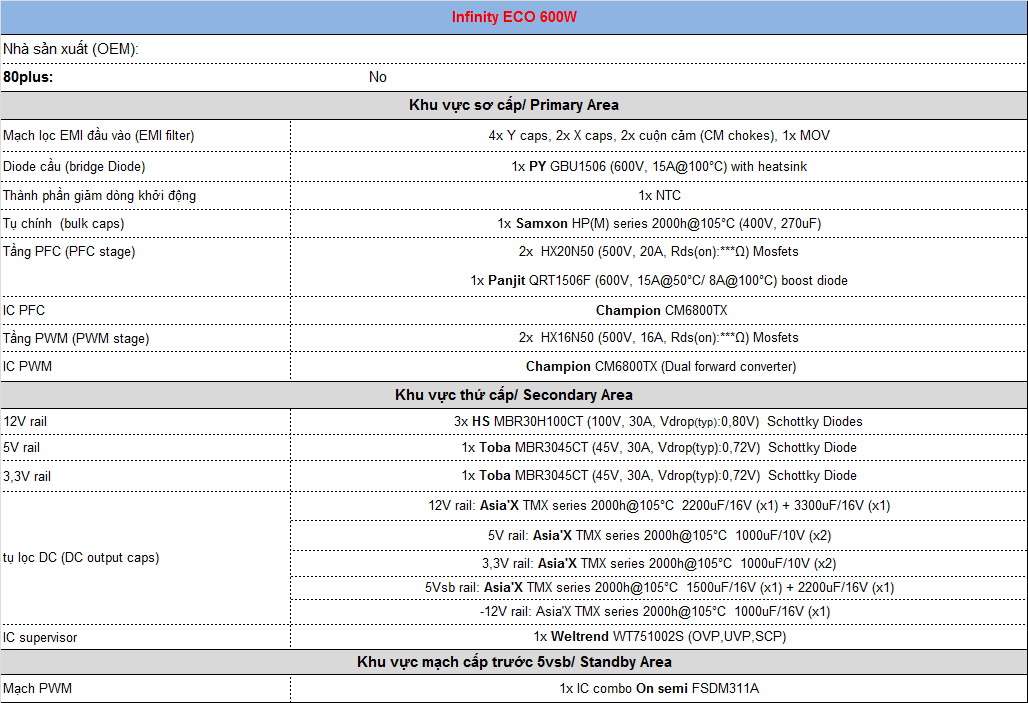
Task: Click "12V rail: Asia'X TMX series" cell
Action: pyautogui.click(x=659, y=506)
